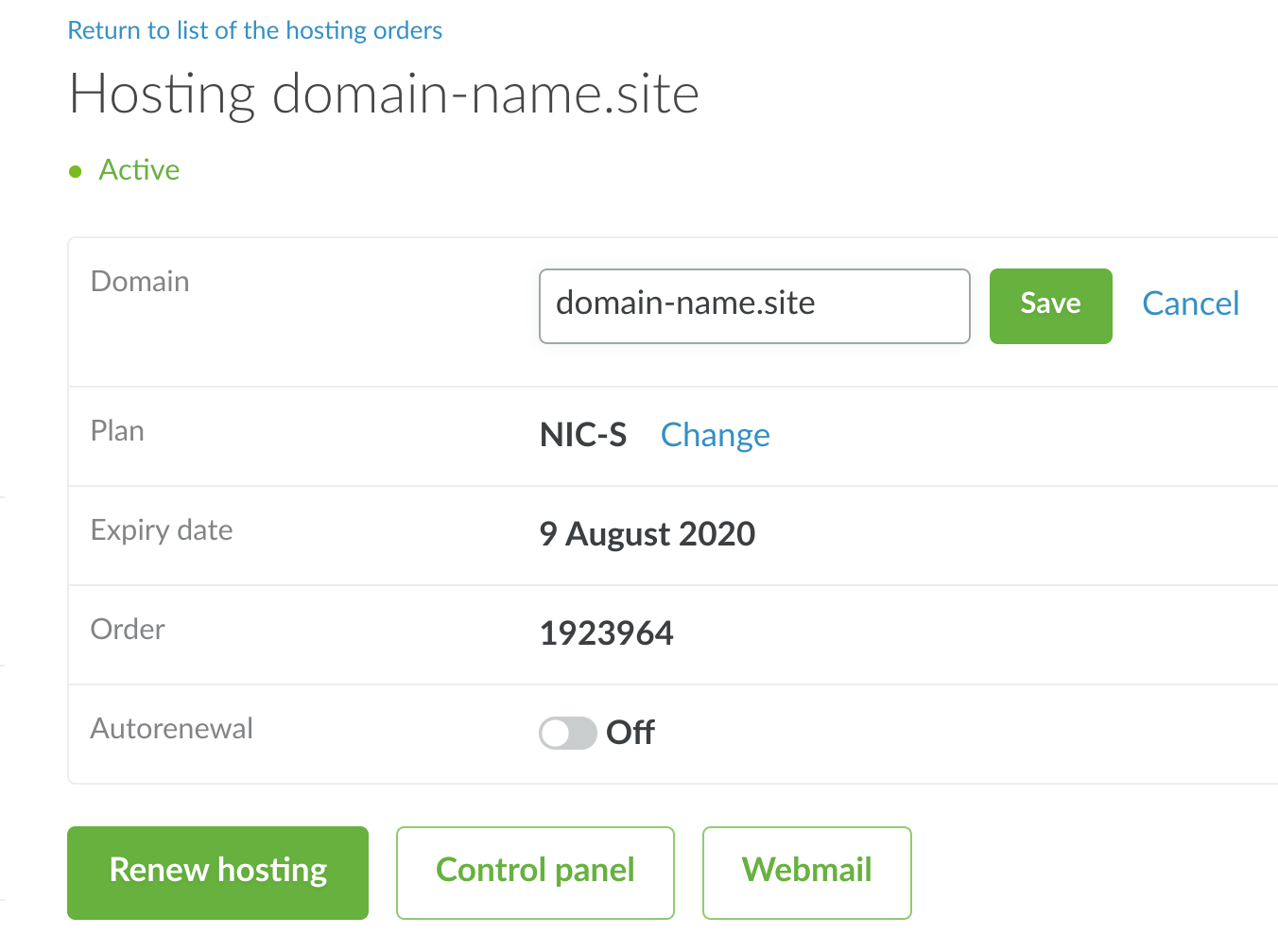1278x952 pixels.
Task: Select the NIC-S plan name
Action: tap(582, 435)
